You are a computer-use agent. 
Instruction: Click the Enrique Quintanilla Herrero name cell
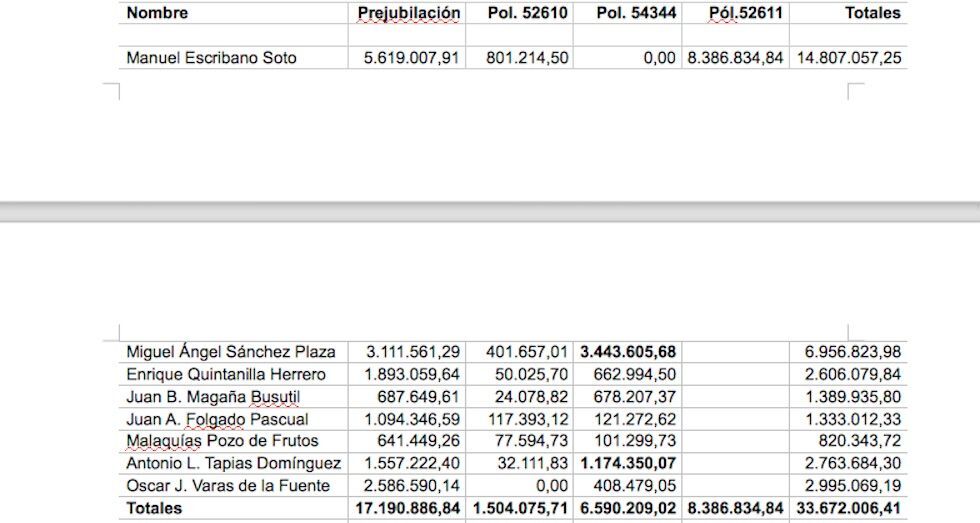click(x=226, y=374)
